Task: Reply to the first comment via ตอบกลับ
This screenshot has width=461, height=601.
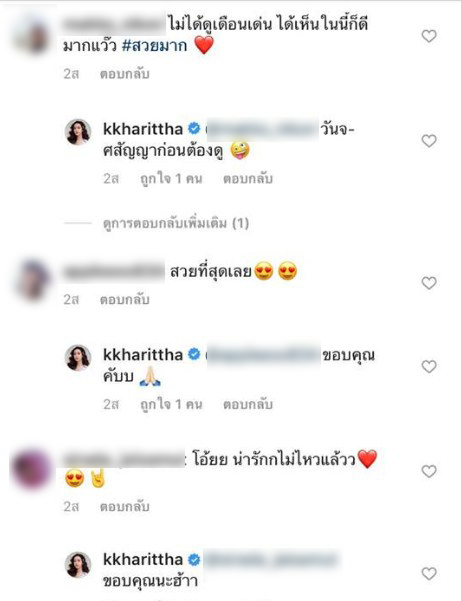Action: click(x=125, y=74)
